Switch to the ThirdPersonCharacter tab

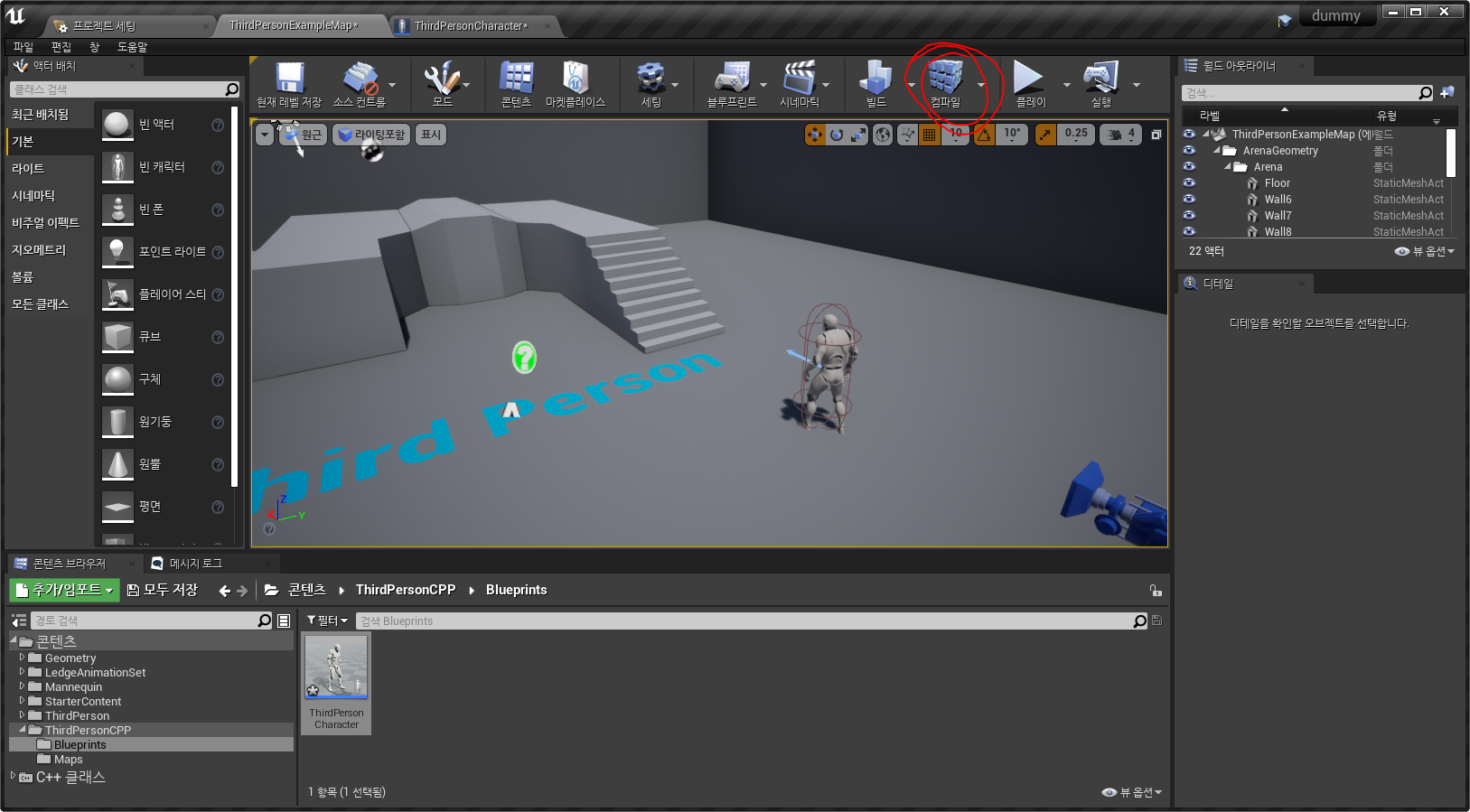pyautogui.click(x=471, y=26)
